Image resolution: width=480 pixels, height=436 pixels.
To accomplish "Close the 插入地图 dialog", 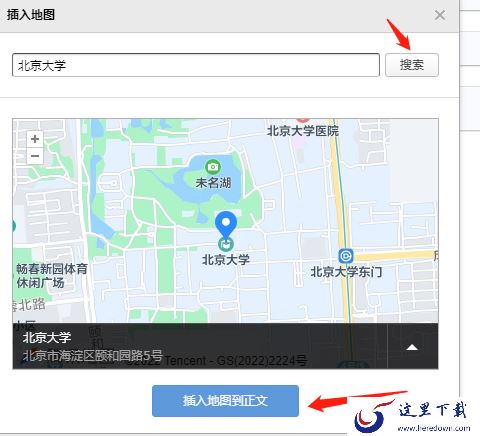I will point(440,15).
